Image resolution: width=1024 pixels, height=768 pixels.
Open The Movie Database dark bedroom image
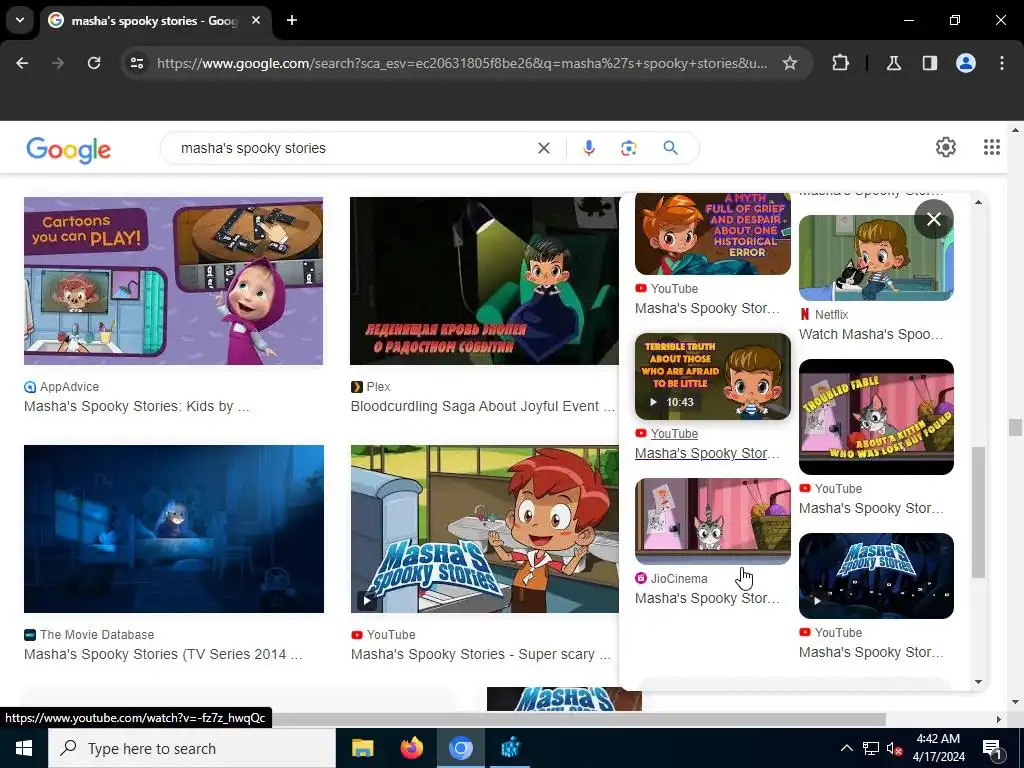tap(174, 529)
